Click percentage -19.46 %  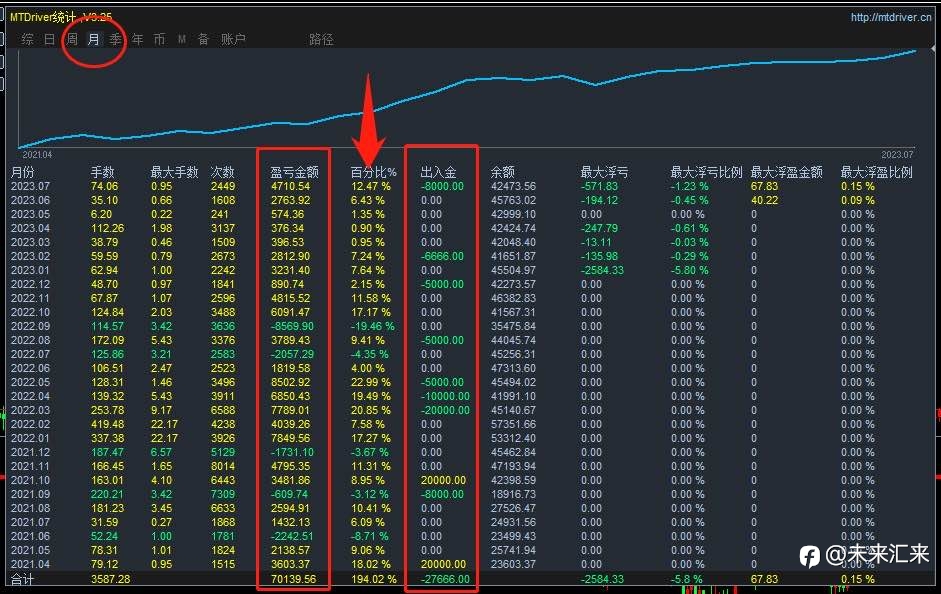coord(373,326)
